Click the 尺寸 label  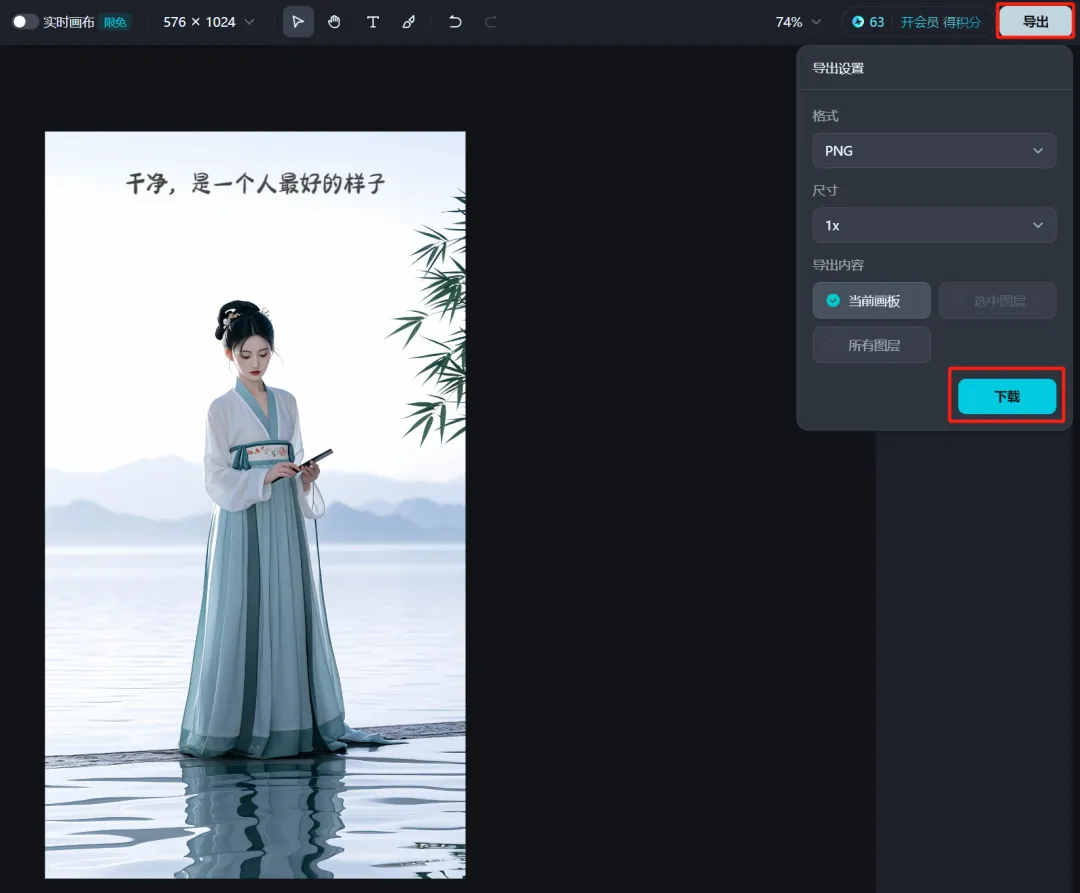[825, 190]
